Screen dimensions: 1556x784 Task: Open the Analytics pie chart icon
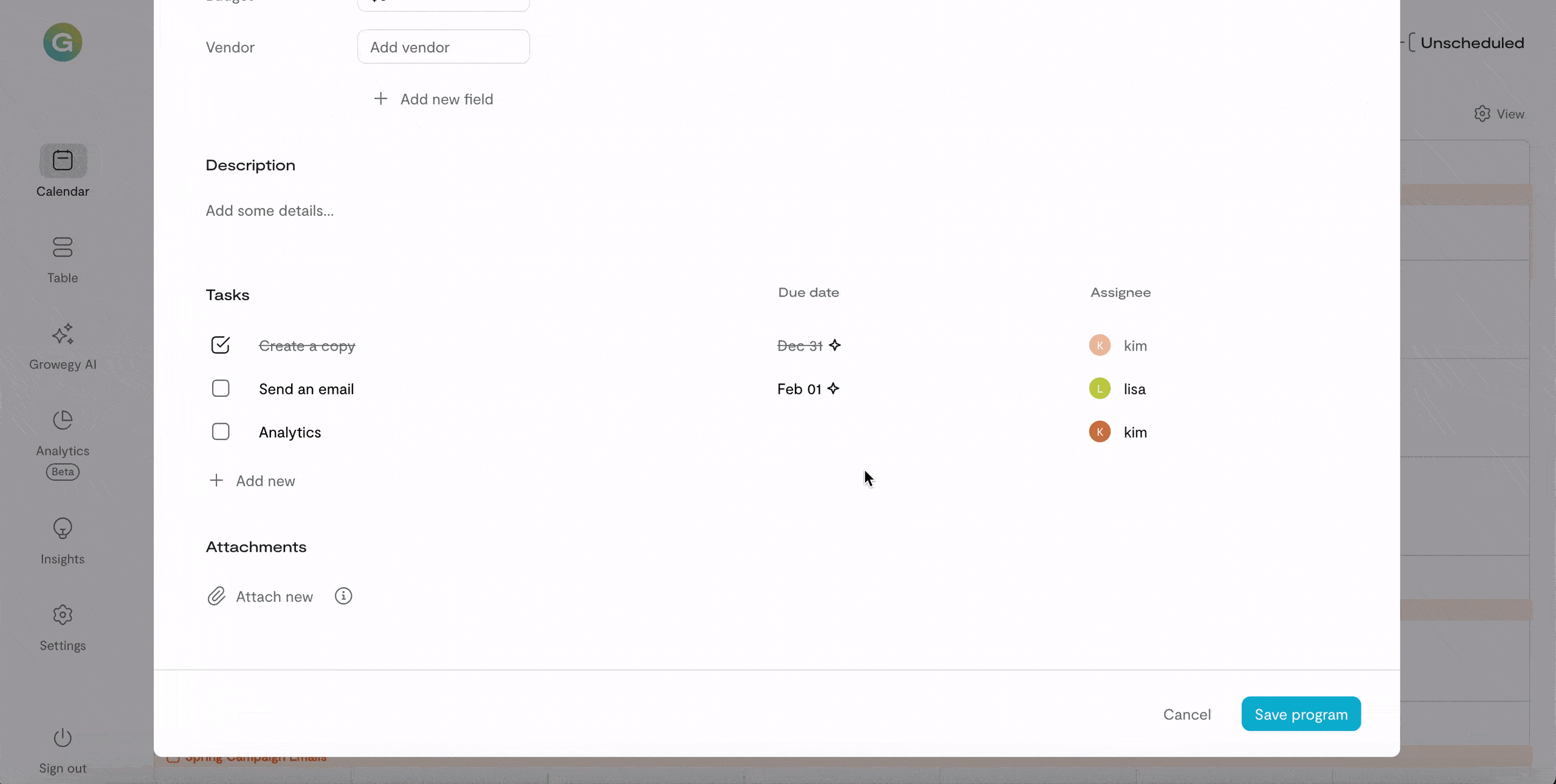point(63,421)
